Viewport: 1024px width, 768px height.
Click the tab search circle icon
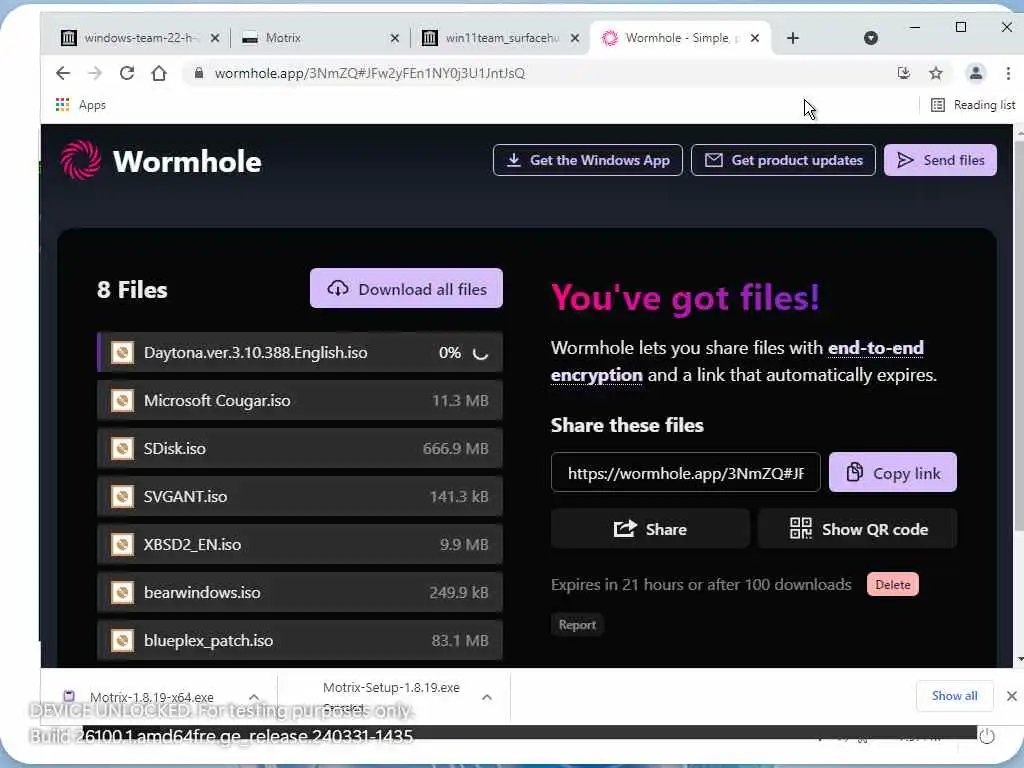[x=871, y=38]
